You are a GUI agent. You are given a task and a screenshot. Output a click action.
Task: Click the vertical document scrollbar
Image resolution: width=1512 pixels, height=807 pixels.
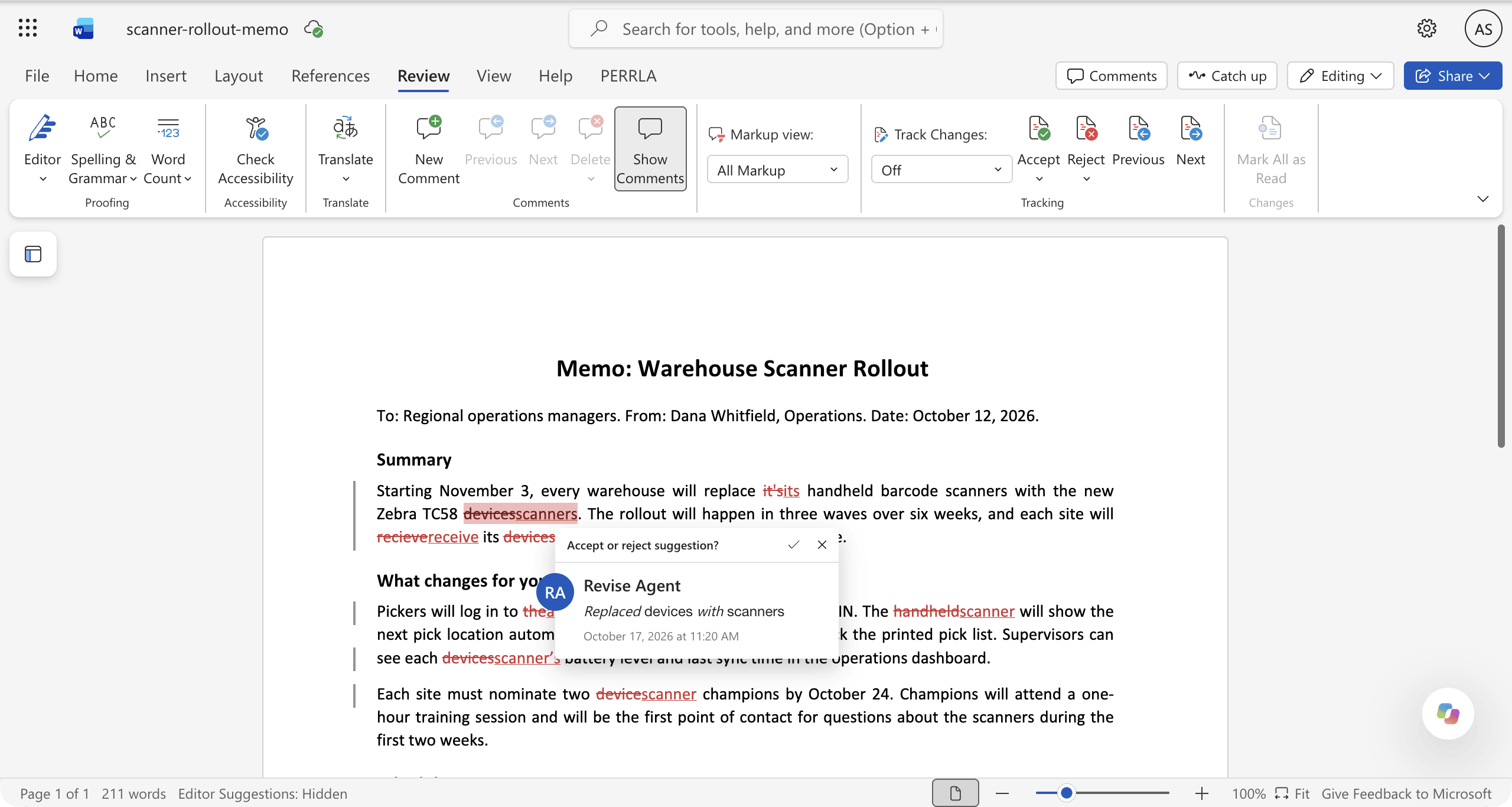tap(1501, 336)
